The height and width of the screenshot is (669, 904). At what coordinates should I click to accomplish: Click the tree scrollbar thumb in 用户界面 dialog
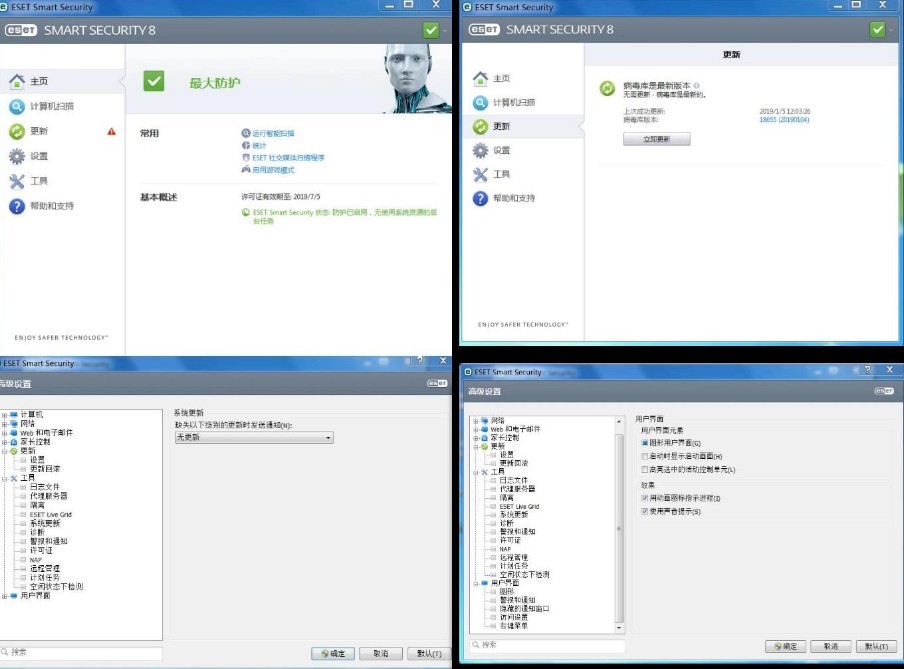(x=619, y=528)
